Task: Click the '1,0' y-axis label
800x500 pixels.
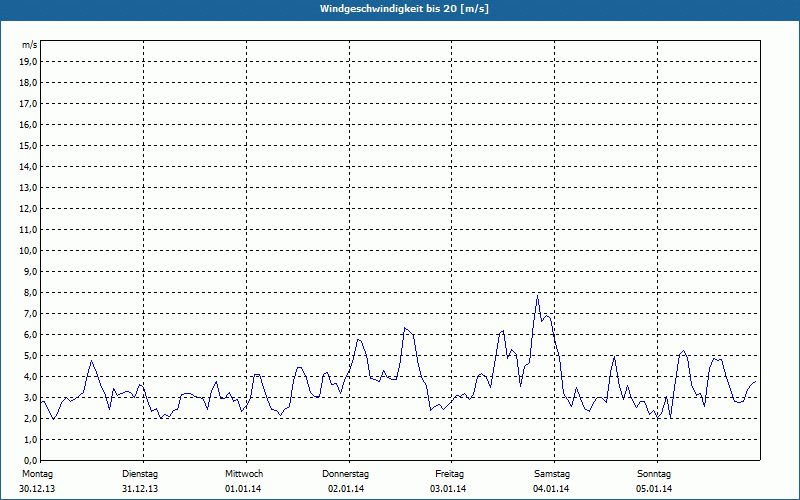Action: click(x=31, y=439)
